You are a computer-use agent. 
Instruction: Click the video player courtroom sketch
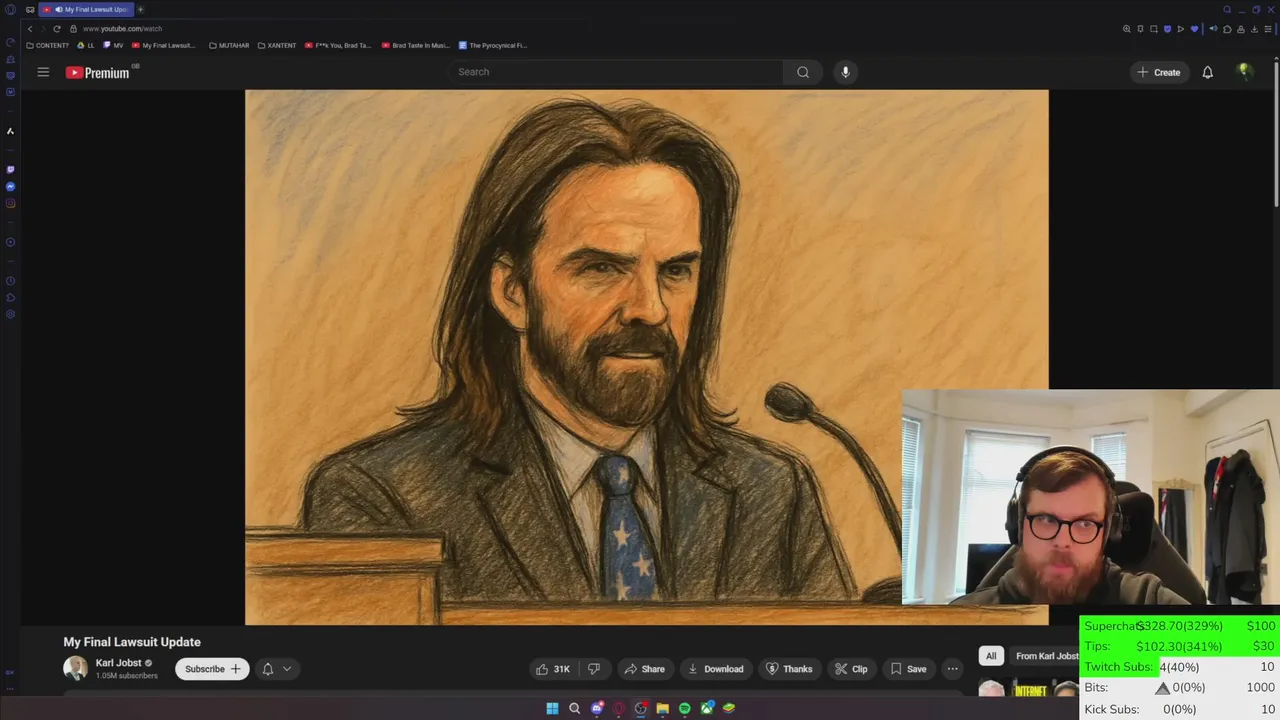(x=646, y=357)
